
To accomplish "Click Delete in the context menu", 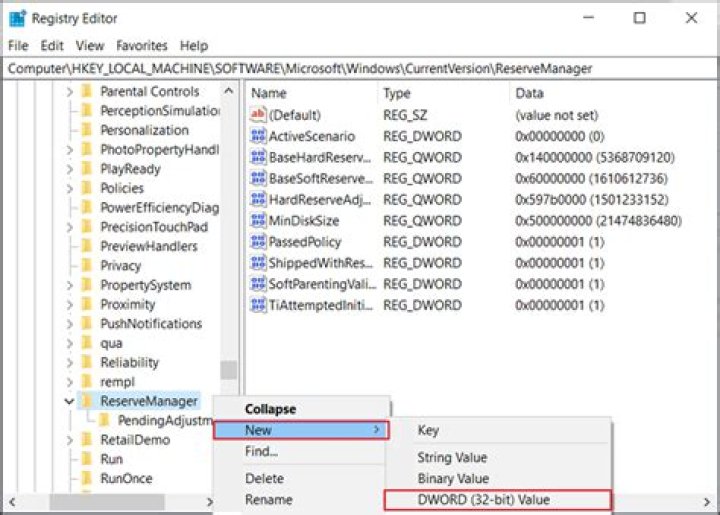I will tap(264, 478).
